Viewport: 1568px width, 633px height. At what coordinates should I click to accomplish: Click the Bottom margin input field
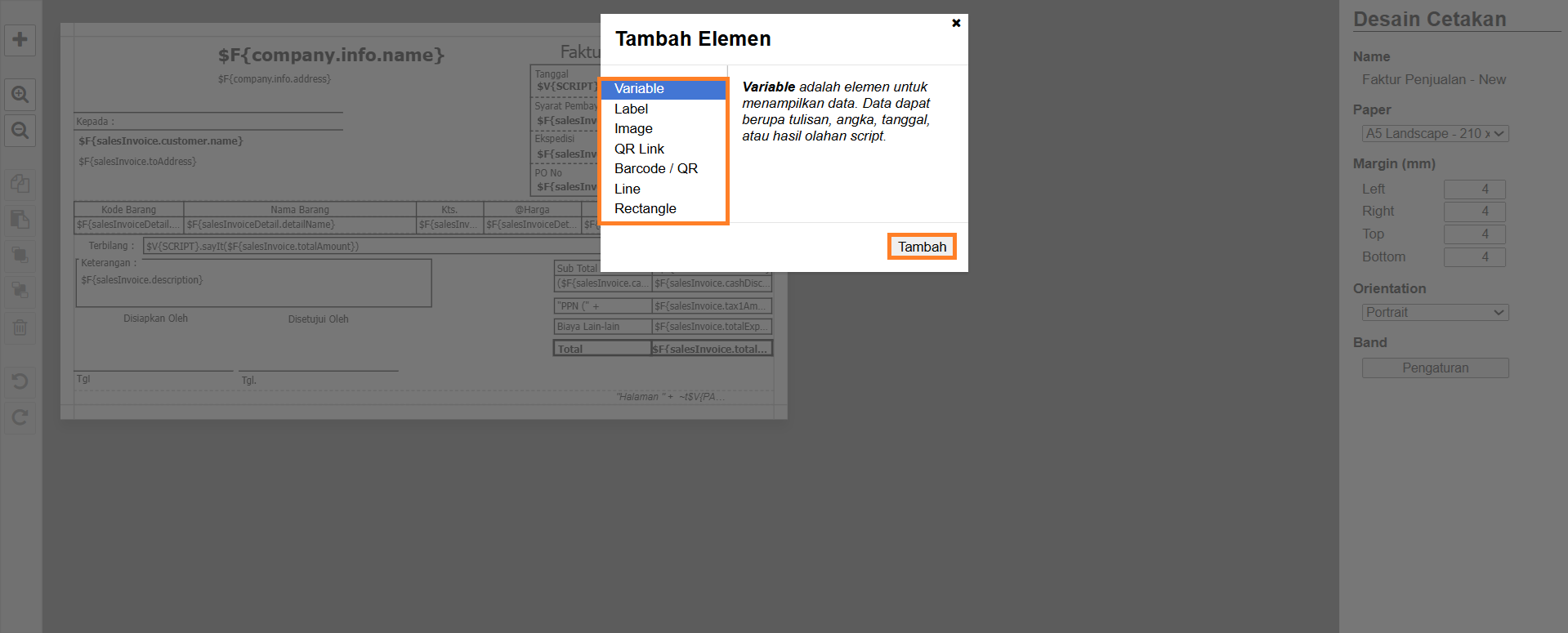(1474, 257)
